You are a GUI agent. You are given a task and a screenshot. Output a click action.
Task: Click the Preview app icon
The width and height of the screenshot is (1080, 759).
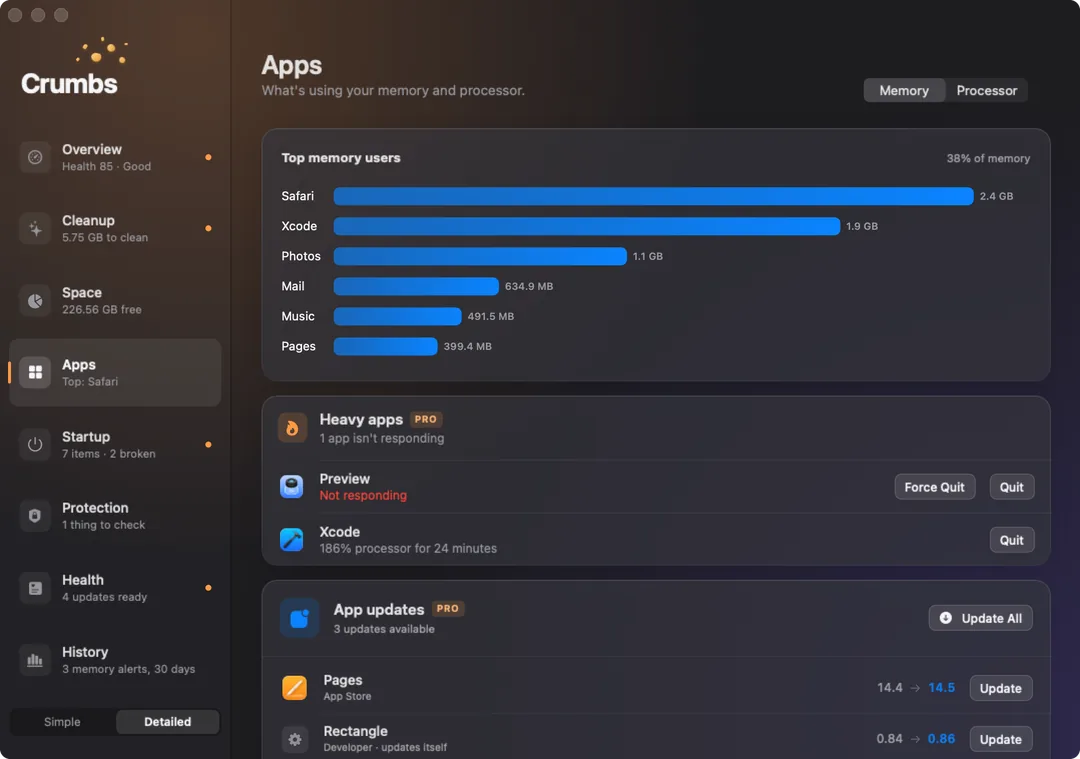point(291,486)
